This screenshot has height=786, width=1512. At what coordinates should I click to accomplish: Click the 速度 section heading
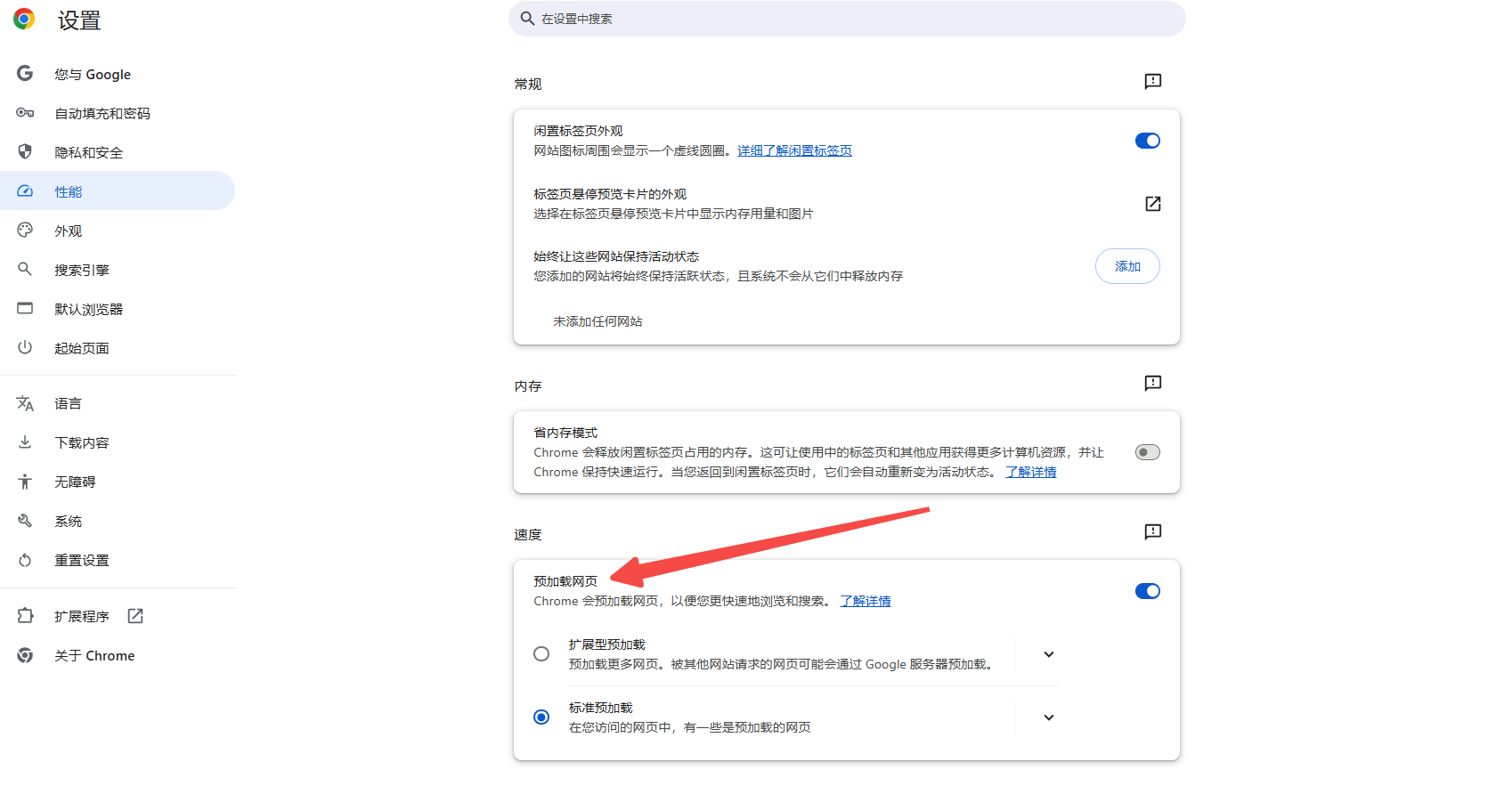[x=528, y=534]
